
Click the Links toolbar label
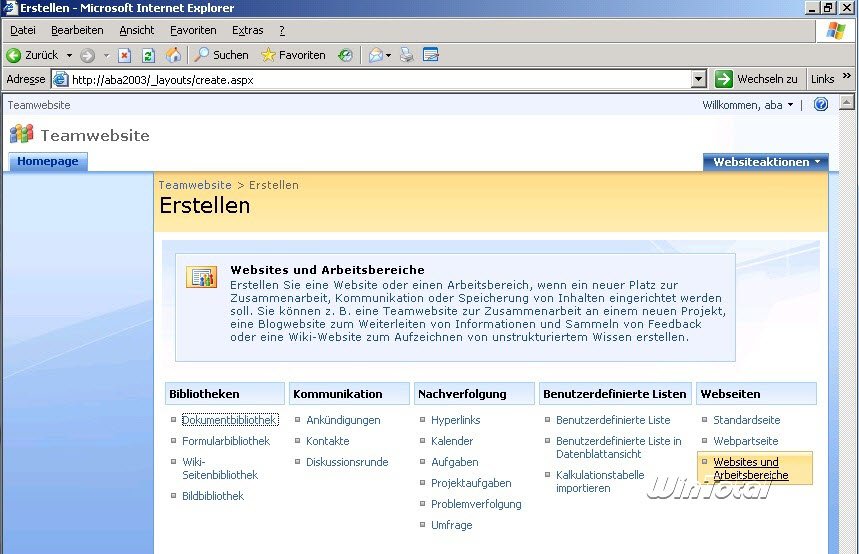tap(822, 79)
